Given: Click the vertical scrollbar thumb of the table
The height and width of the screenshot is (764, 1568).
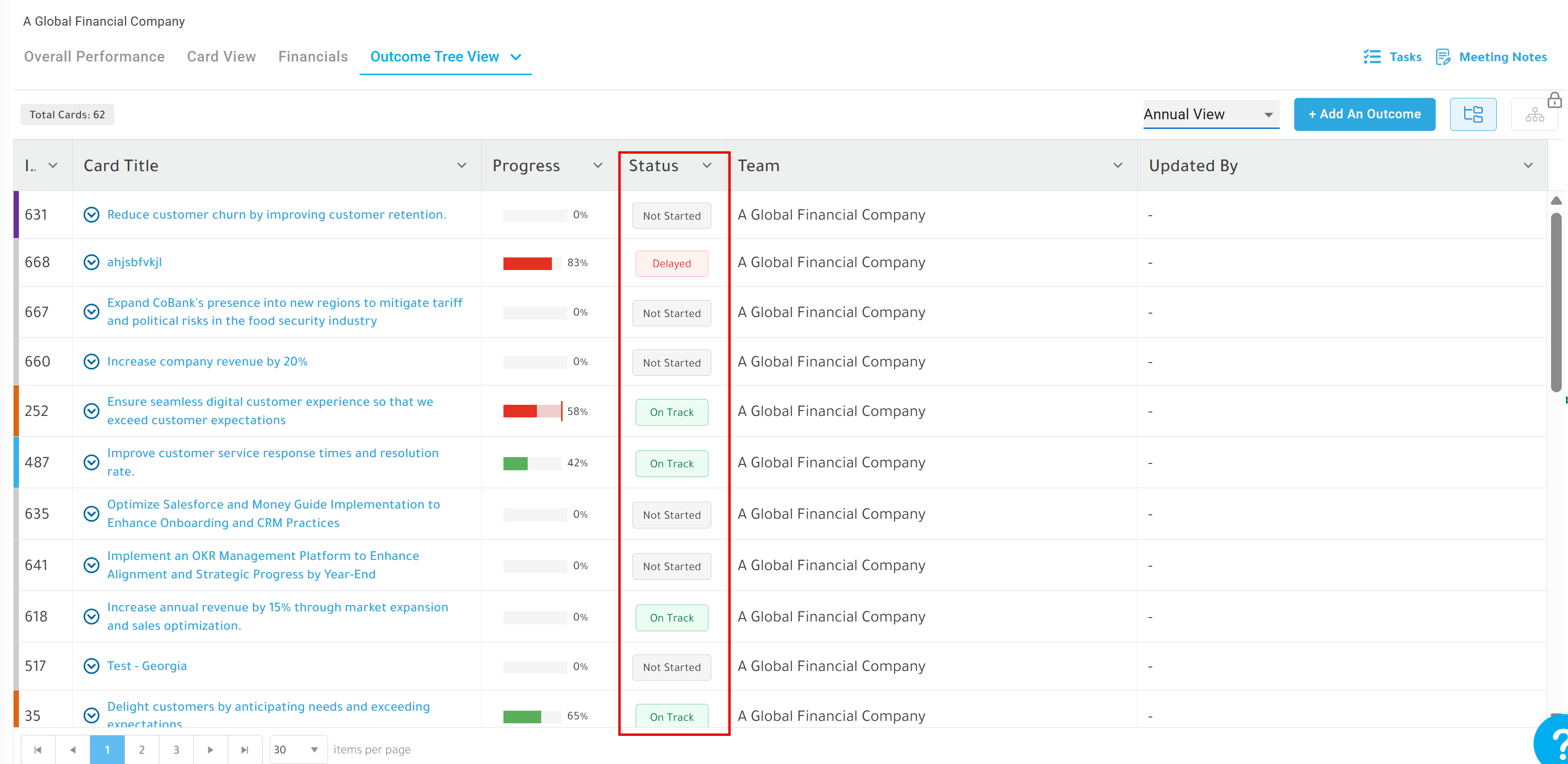Looking at the screenshot, I should [x=1556, y=302].
